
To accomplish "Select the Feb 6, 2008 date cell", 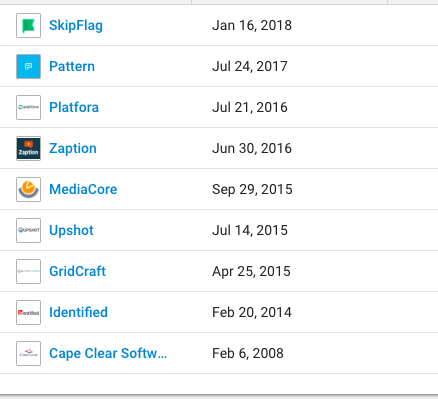I will click(x=248, y=353).
